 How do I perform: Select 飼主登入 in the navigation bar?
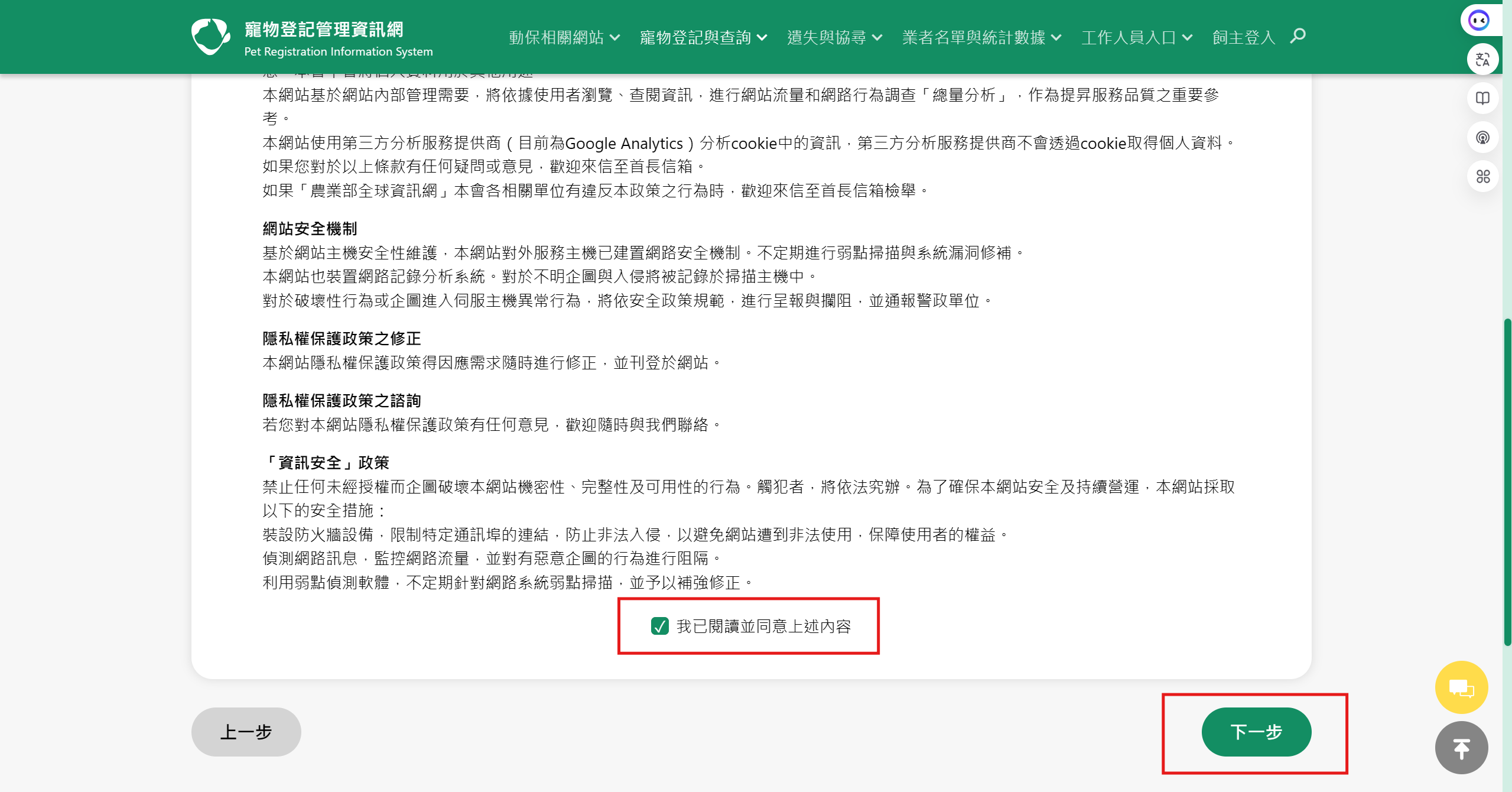(1243, 37)
